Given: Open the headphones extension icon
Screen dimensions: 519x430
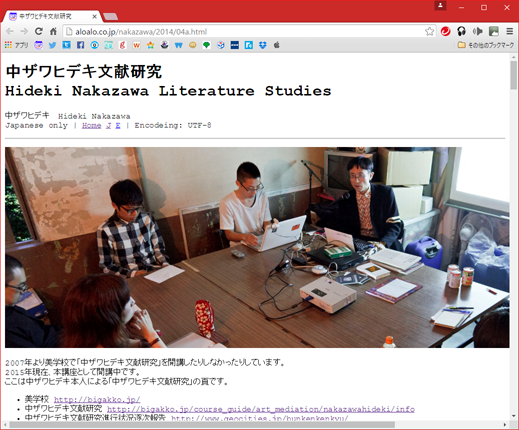Looking at the screenshot, I should (461, 32).
